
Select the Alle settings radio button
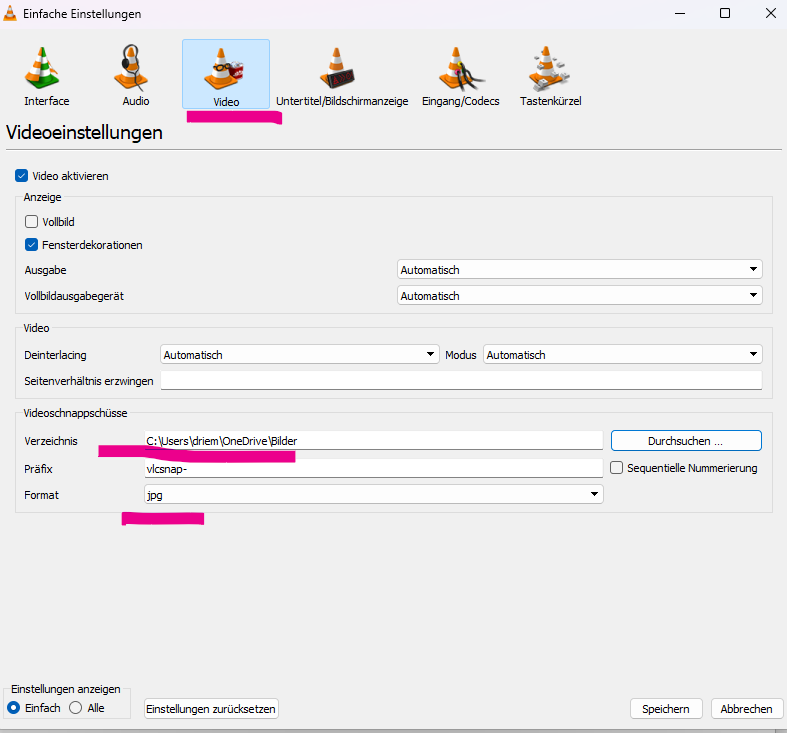75,708
